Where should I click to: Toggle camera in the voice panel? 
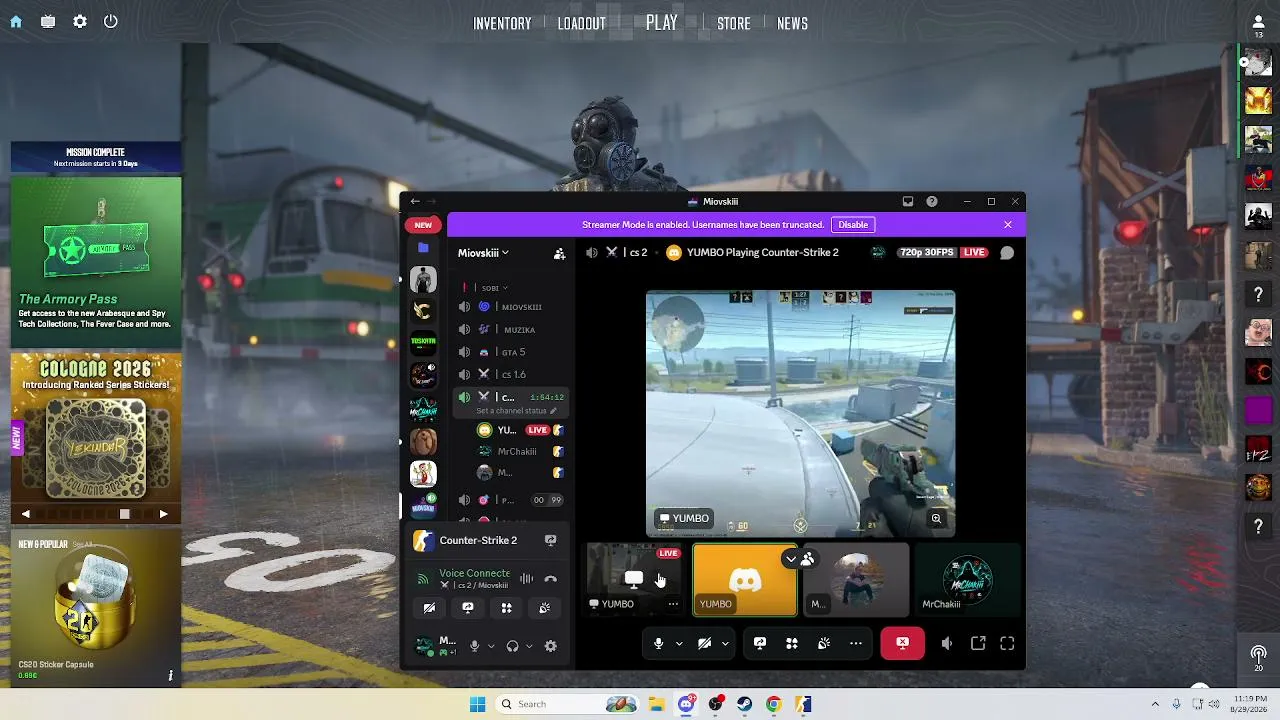click(x=429, y=608)
